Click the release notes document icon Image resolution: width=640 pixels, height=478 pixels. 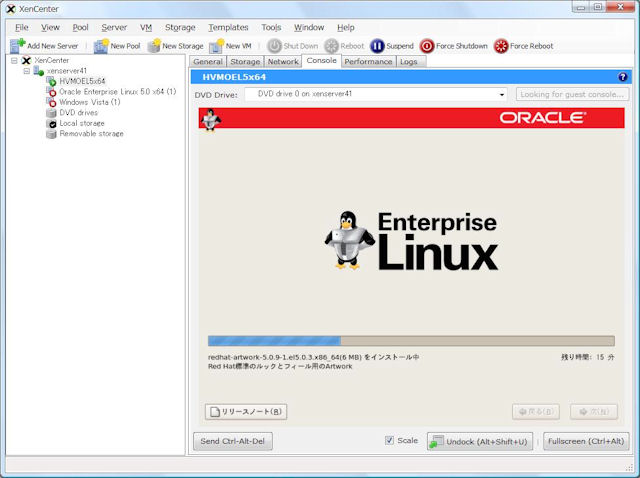coord(215,411)
